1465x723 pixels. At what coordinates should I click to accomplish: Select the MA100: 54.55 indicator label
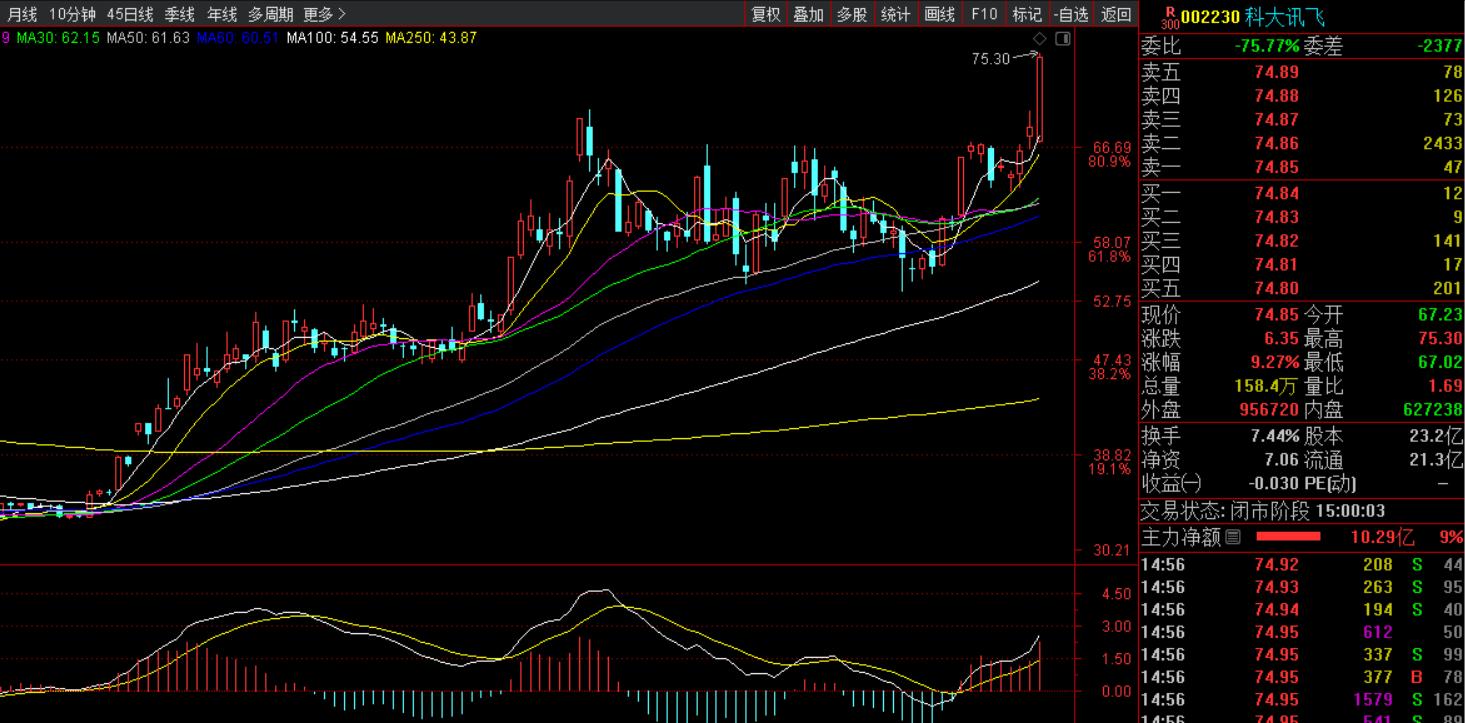click(332, 38)
